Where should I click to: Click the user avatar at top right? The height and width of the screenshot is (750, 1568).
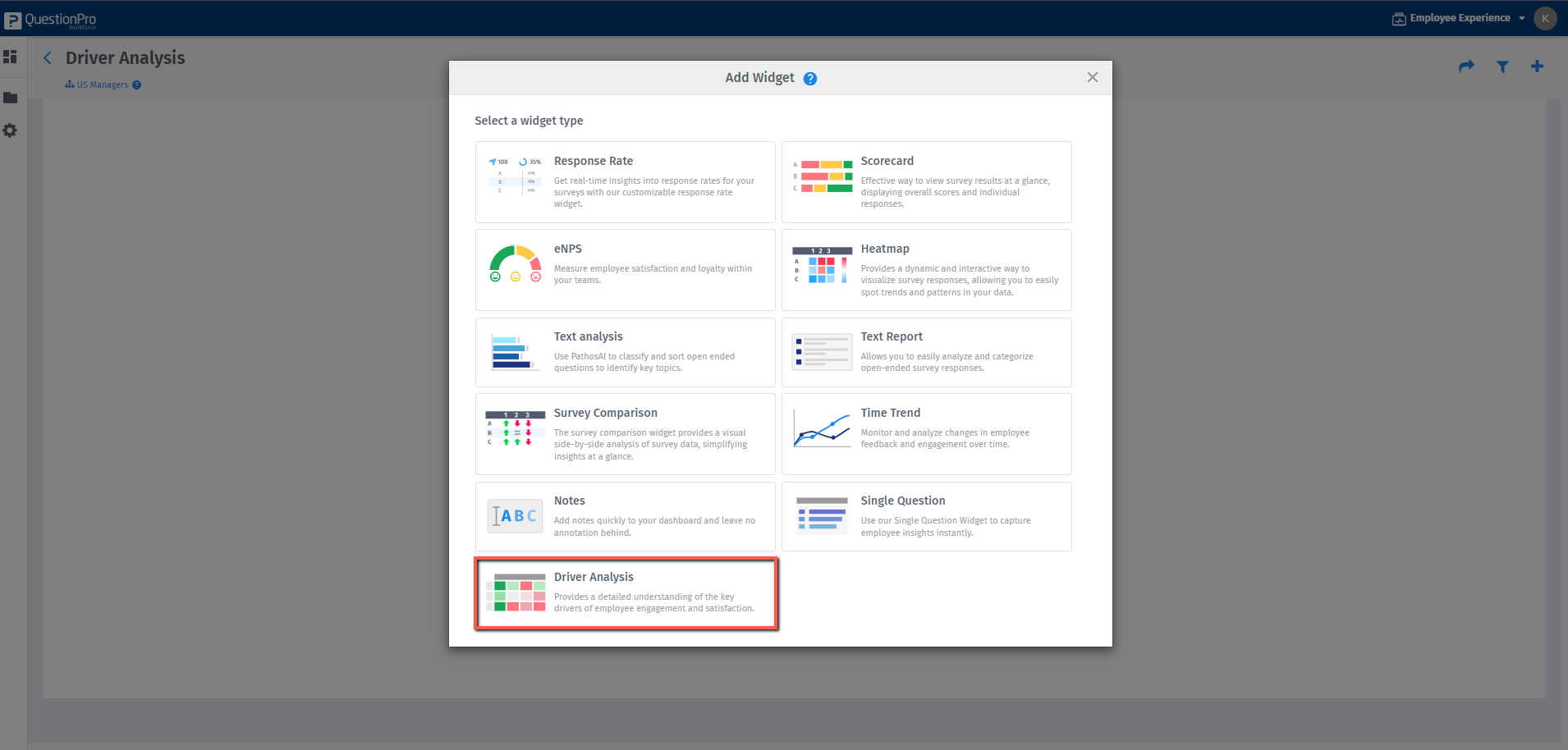tap(1546, 17)
